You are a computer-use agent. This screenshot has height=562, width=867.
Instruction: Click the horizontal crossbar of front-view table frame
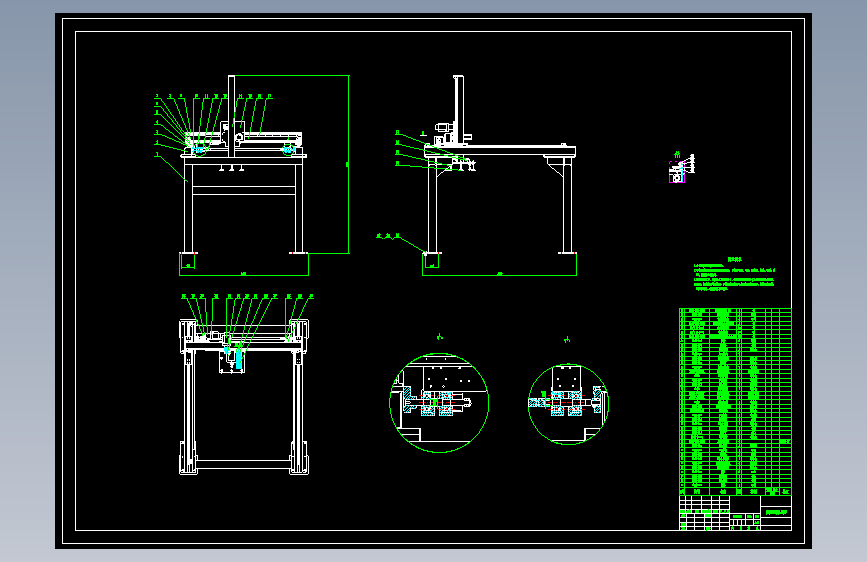pos(244,190)
